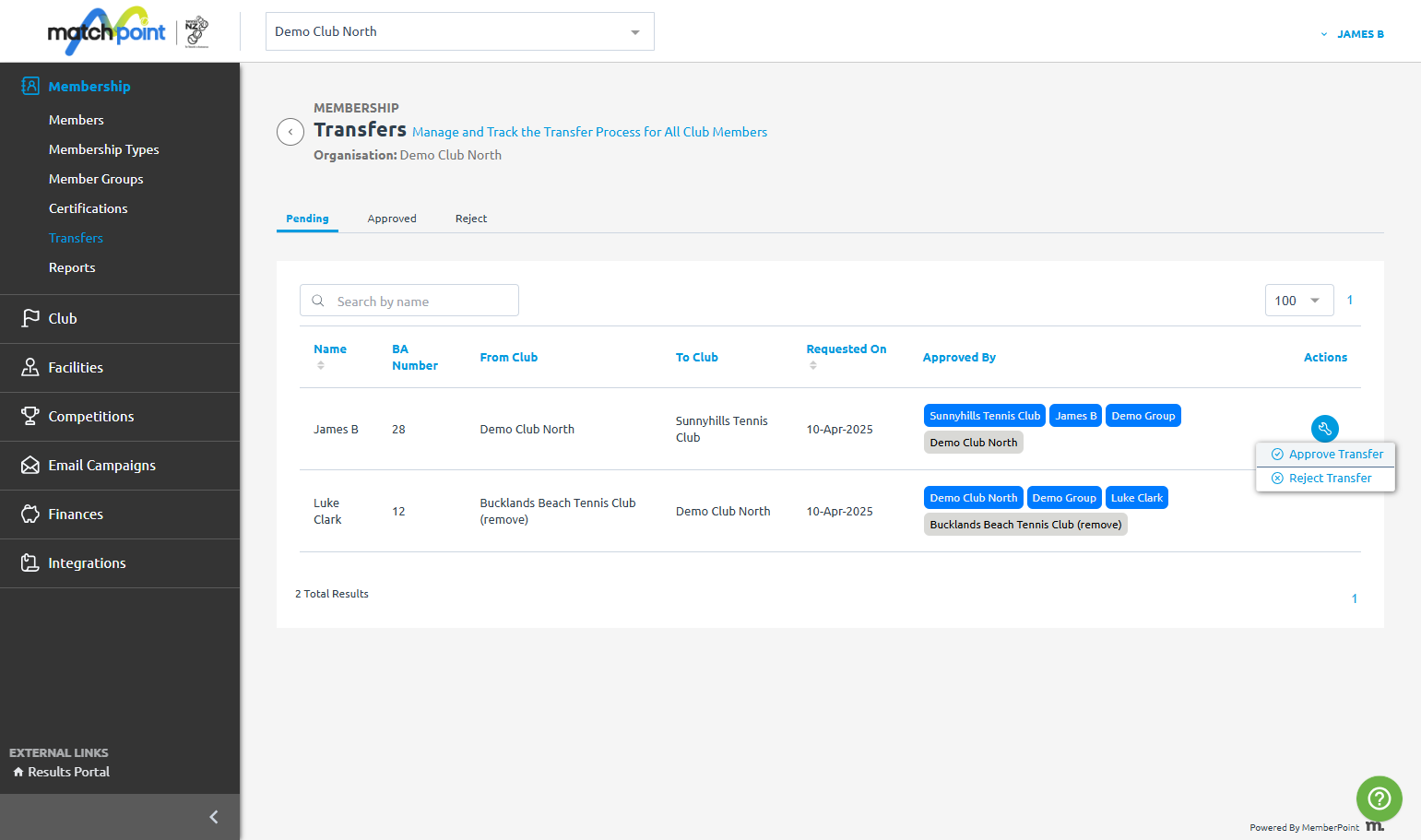Click the Facilities sidebar icon
This screenshot has width=1421, height=840.
click(x=30, y=367)
